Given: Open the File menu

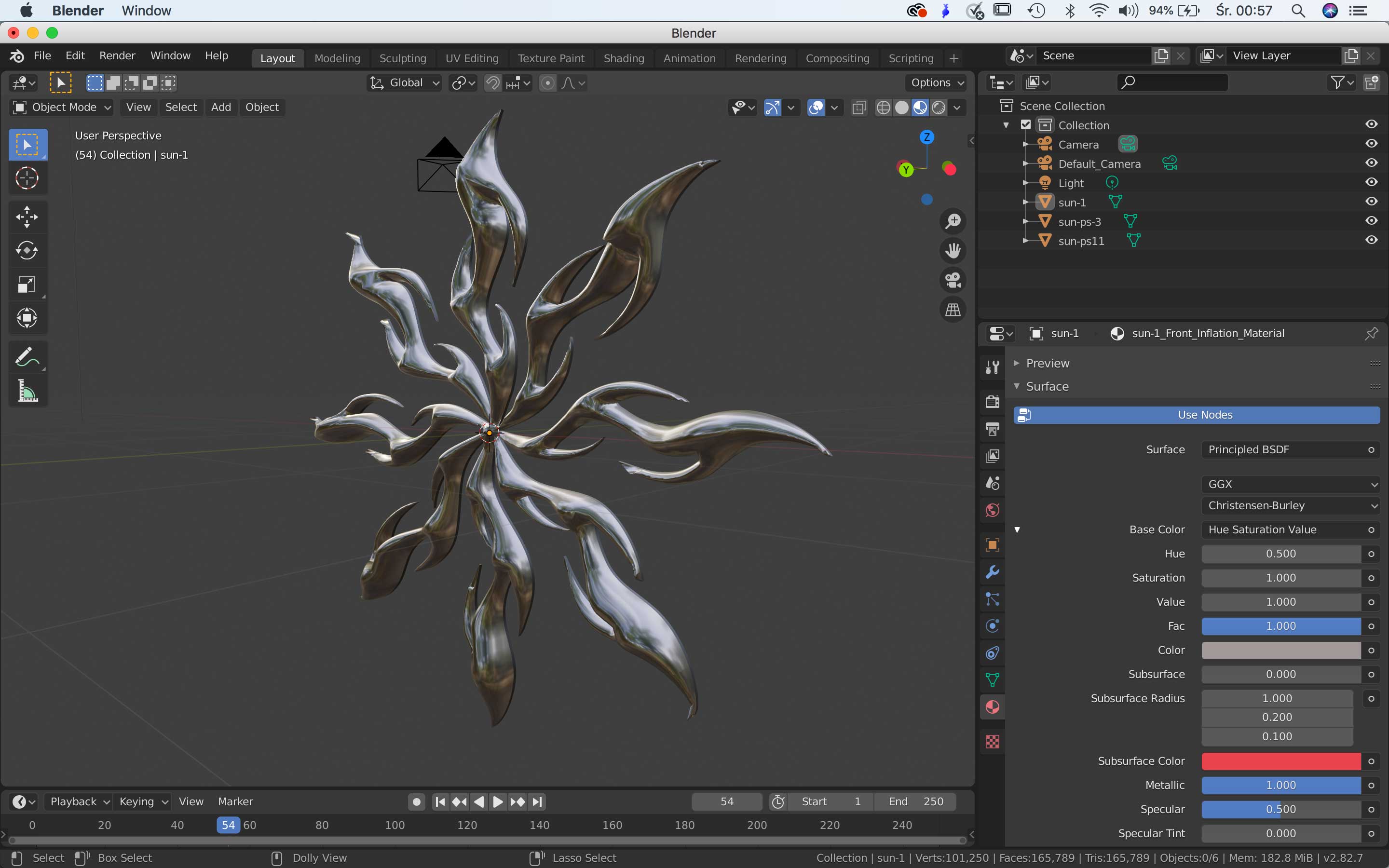Looking at the screenshot, I should coord(42,55).
